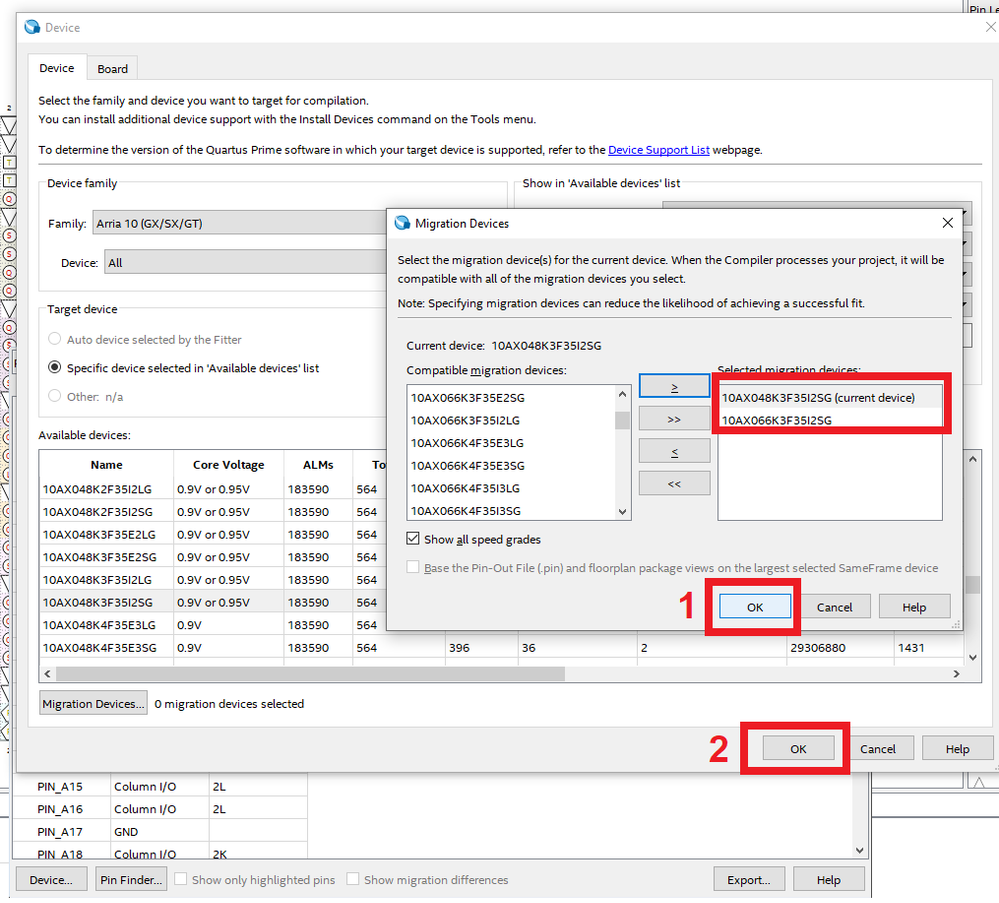999x903 pixels.
Task: Click the available devices horizontal scroll-left arrow
Action: 48,674
